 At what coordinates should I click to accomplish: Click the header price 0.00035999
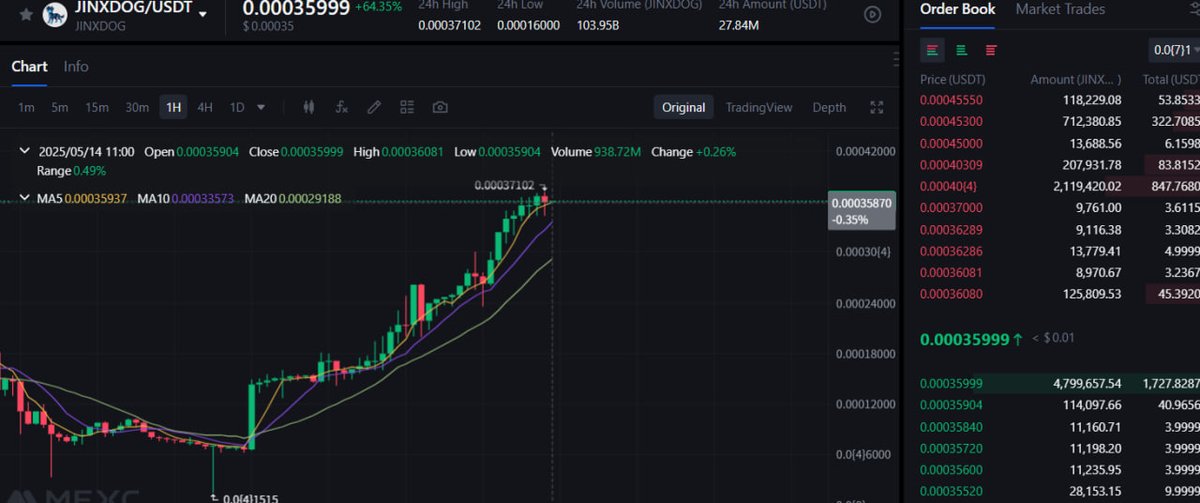[x=296, y=9]
